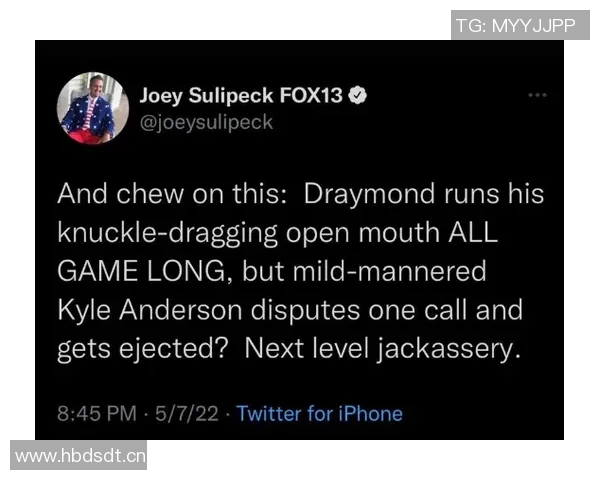Image resolution: width=600 pixels, height=480 pixels.
Task: Open the Twitter for iPhone source link
Action: (320, 414)
